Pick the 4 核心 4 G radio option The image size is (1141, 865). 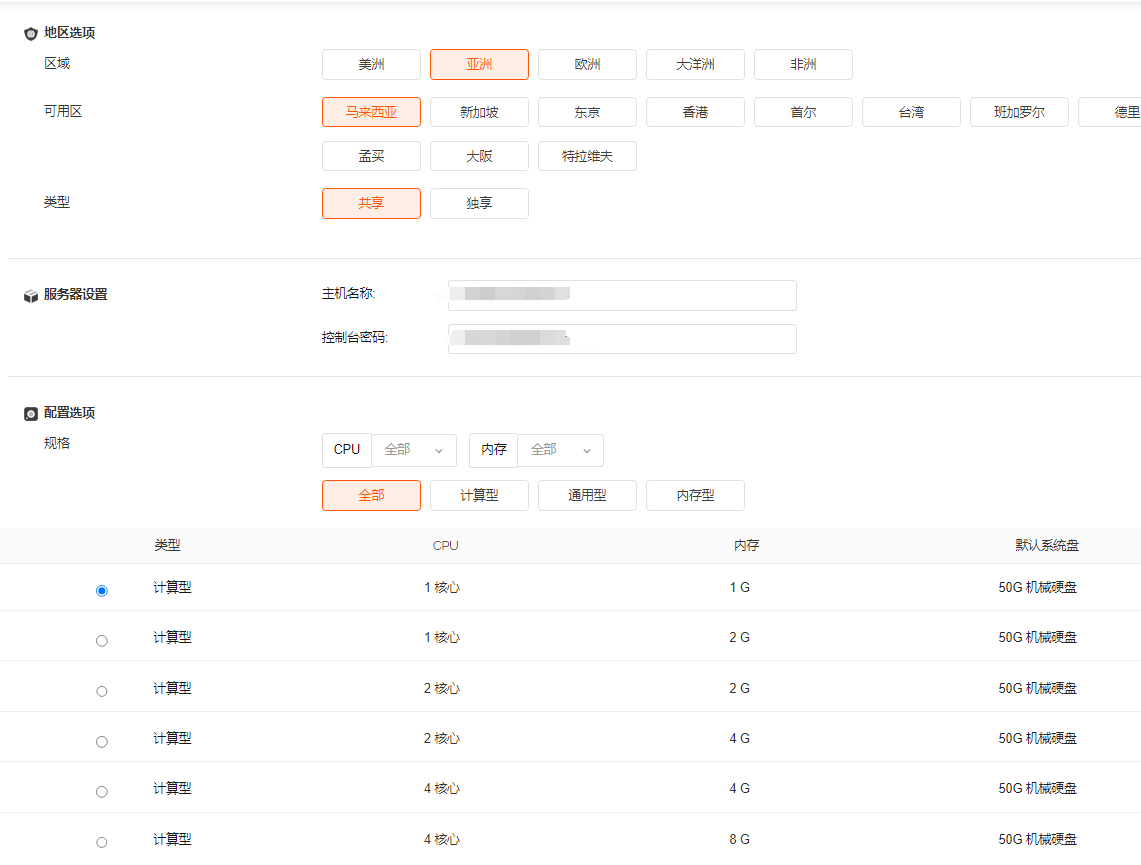101,792
